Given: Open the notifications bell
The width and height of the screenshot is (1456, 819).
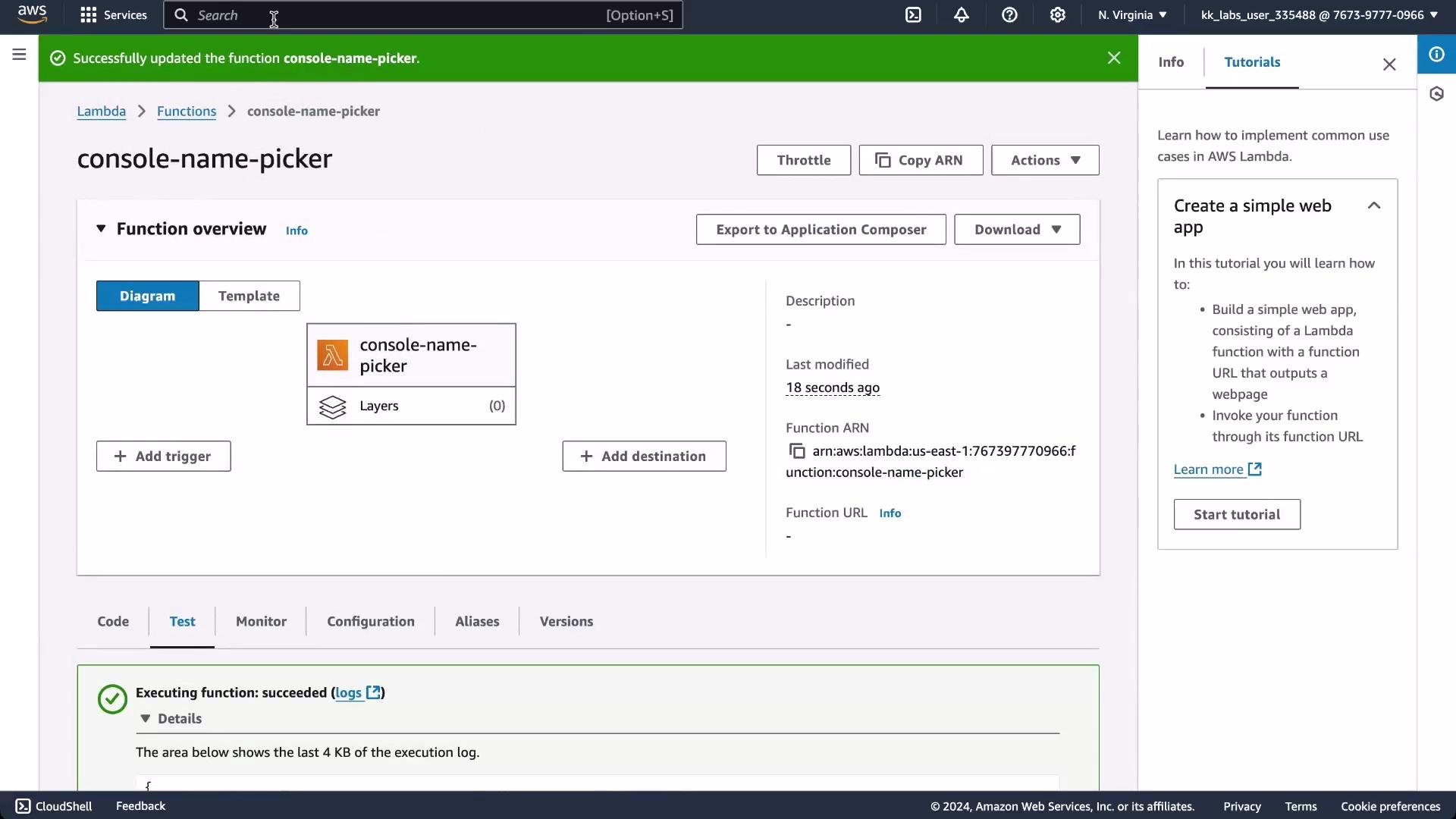Looking at the screenshot, I should click(962, 15).
